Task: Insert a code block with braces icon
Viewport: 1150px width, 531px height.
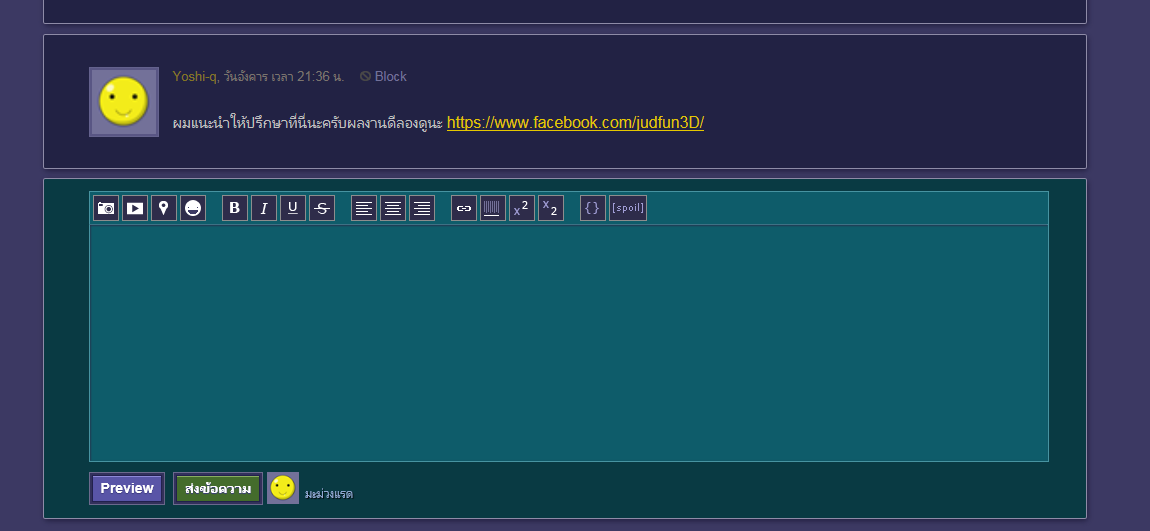Action: [x=593, y=208]
